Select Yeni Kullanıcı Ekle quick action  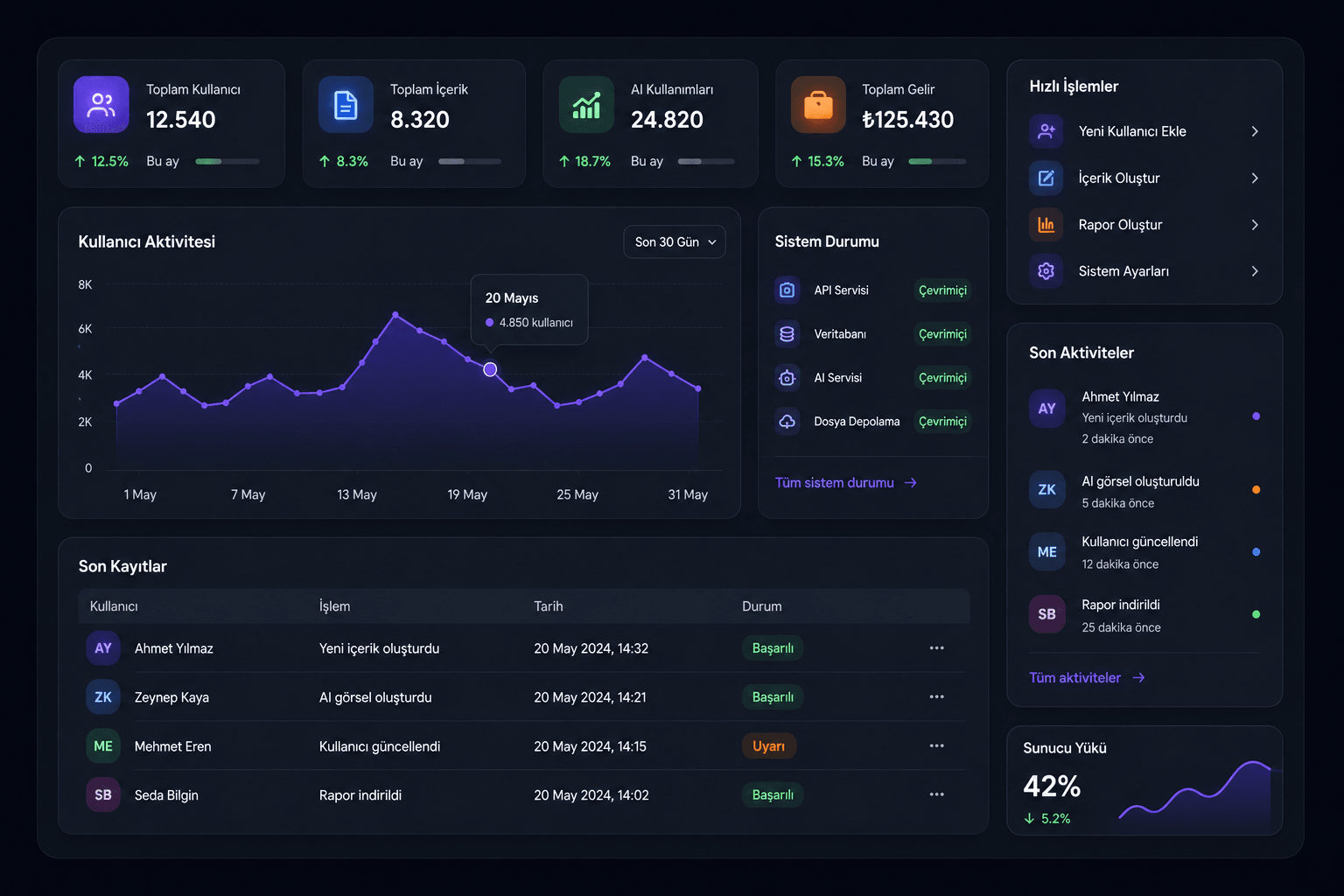(1145, 131)
